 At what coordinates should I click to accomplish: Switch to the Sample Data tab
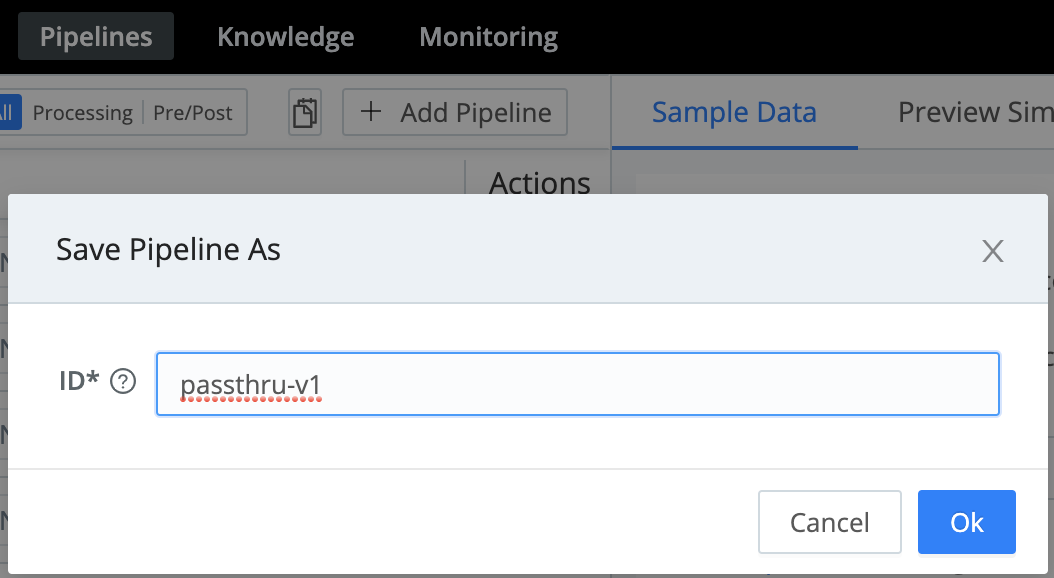click(734, 112)
